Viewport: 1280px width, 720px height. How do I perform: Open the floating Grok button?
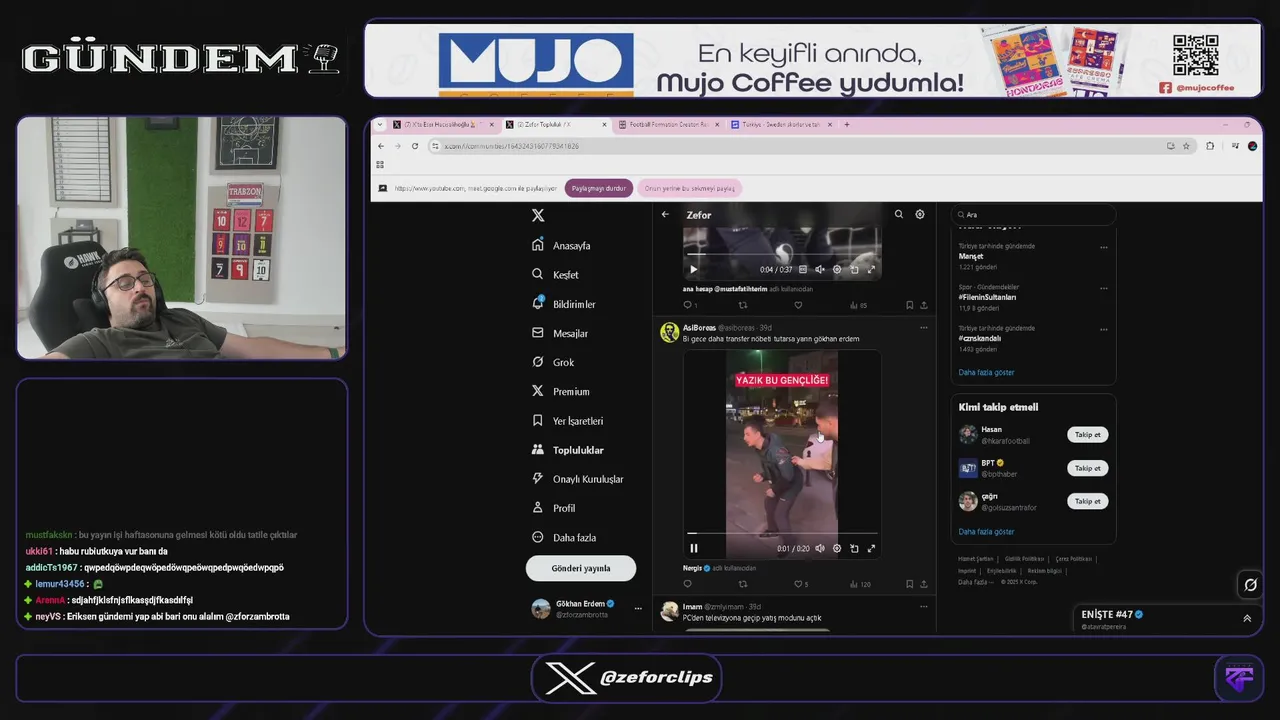coord(1248,584)
